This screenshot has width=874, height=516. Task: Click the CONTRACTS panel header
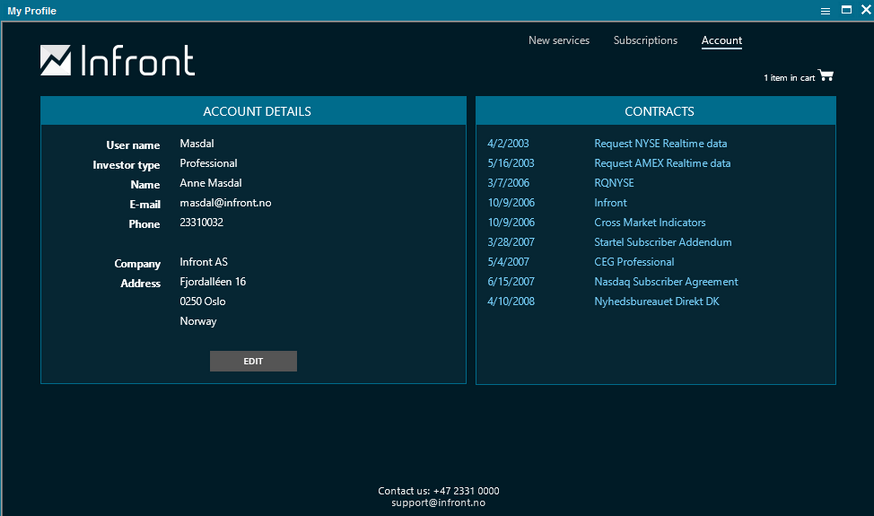(x=656, y=111)
